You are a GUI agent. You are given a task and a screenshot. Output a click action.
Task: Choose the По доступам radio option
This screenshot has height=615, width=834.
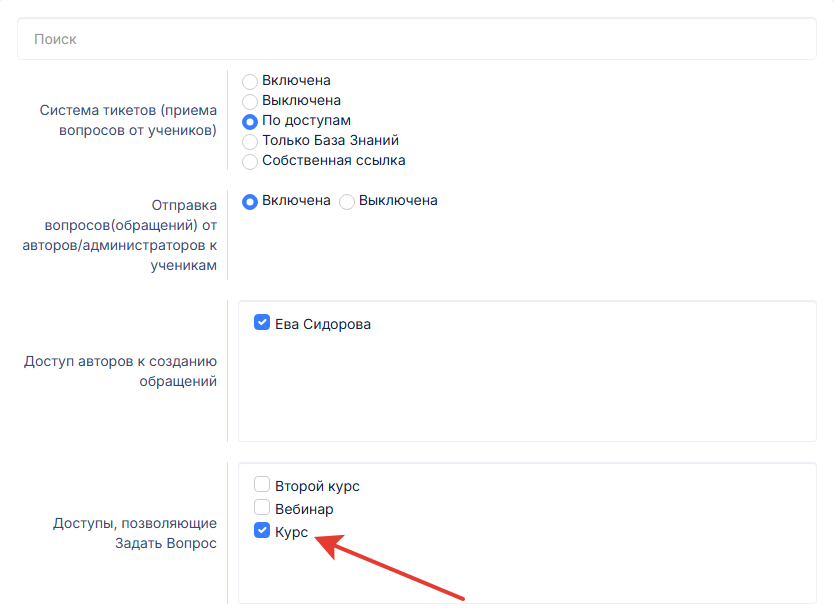(x=249, y=121)
